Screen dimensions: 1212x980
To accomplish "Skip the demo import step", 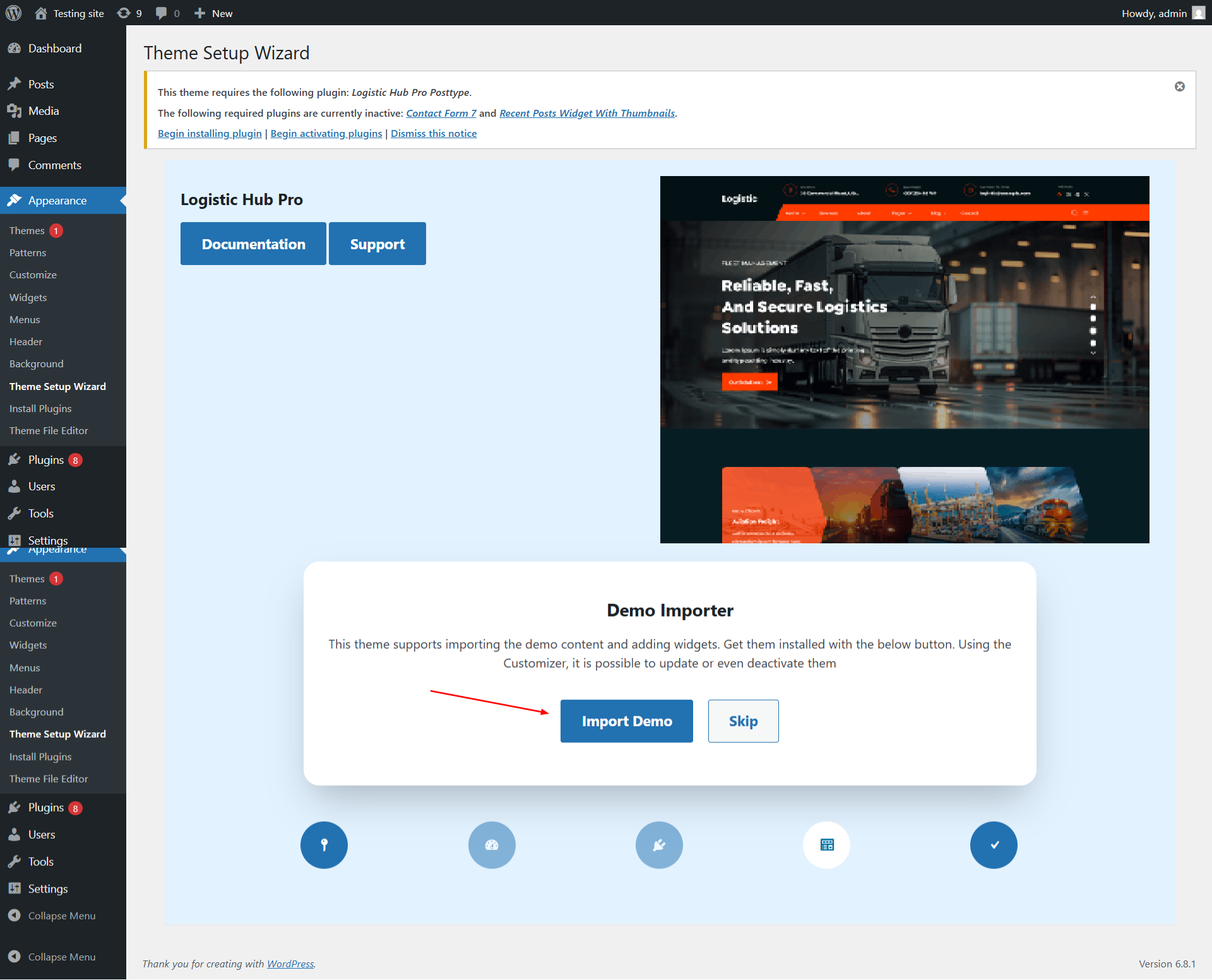I will click(x=744, y=721).
